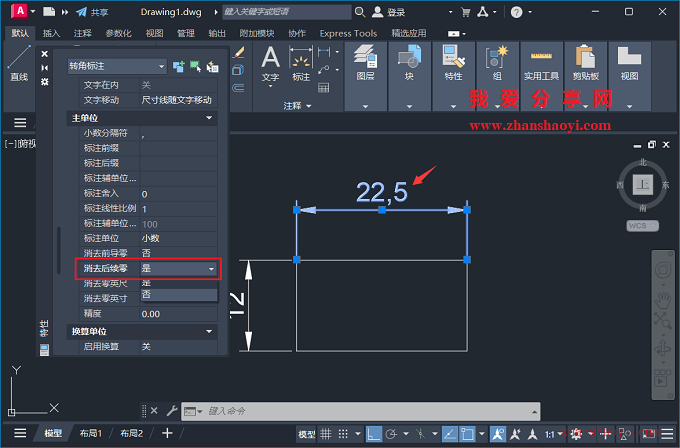Switch to the 参数化 ribbon tab
Image resolution: width=680 pixels, height=448 pixels.
coord(118,33)
